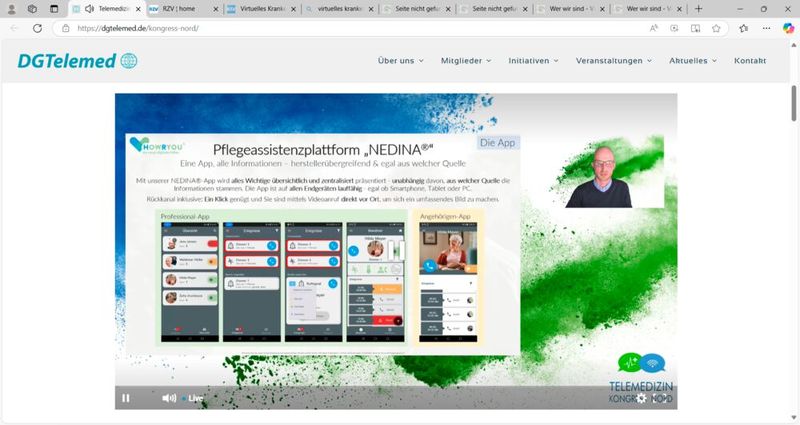Image resolution: width=800 pixels, height=425 pixels.
Task: Expand the Mitglieder menu chevron
Action: point(489,61)
